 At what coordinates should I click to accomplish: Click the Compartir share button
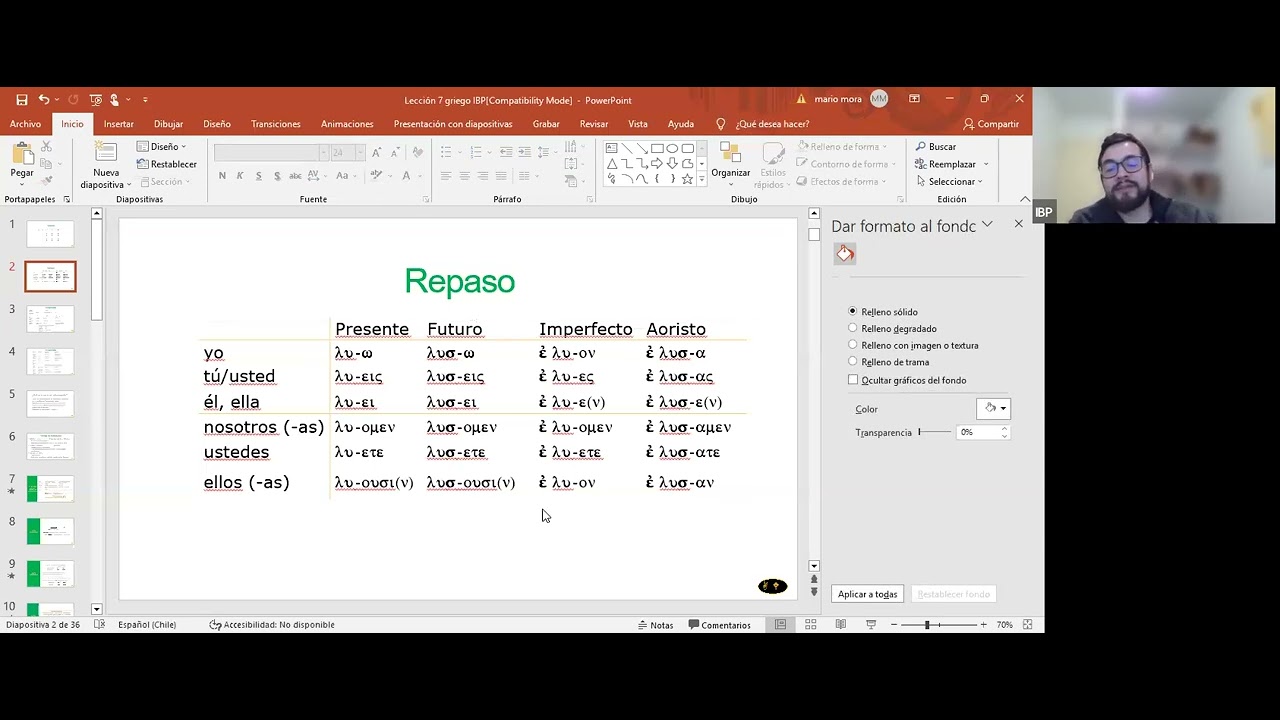pos(991,124)
